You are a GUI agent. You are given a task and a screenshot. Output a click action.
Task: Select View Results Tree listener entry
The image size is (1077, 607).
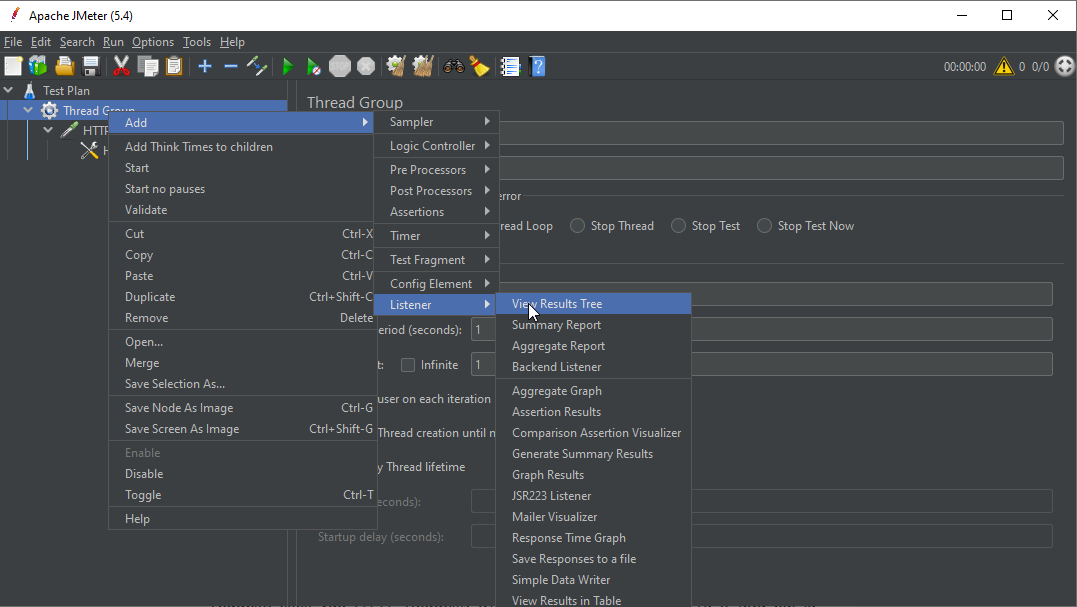tap(556, 303)
